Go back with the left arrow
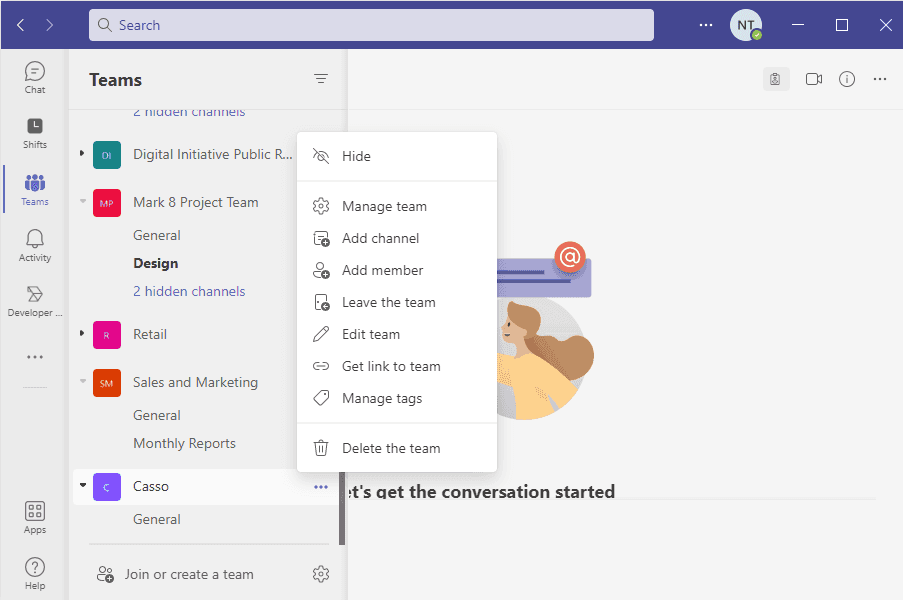Viewport: 903px width, 600px height. (21, 25)
